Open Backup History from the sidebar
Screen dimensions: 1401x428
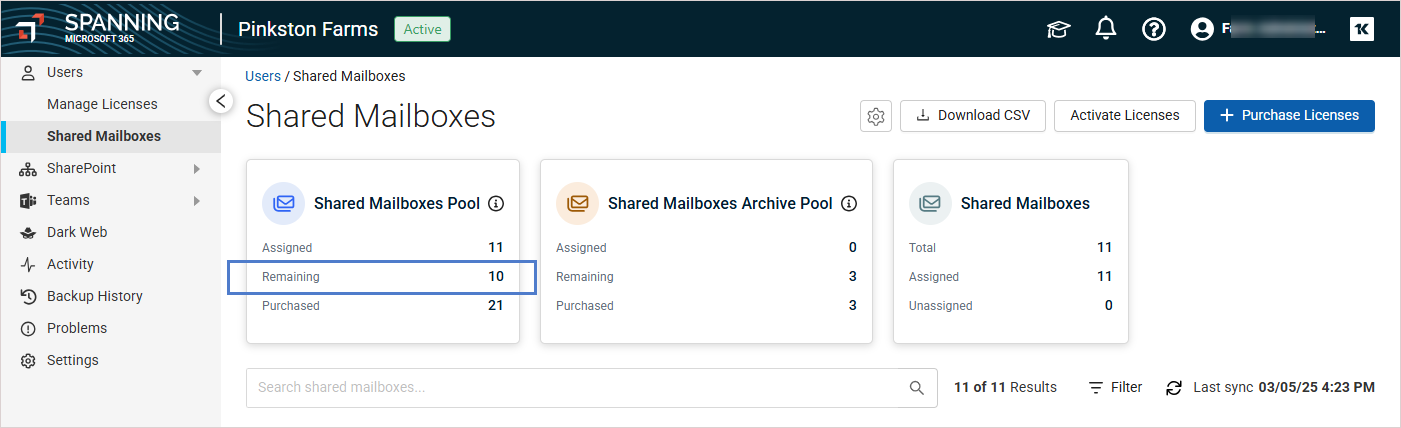click(94, 296)
